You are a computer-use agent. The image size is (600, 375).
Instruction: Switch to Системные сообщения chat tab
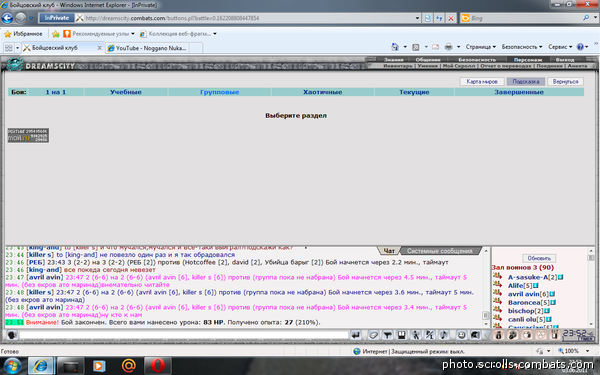[440, 251]
